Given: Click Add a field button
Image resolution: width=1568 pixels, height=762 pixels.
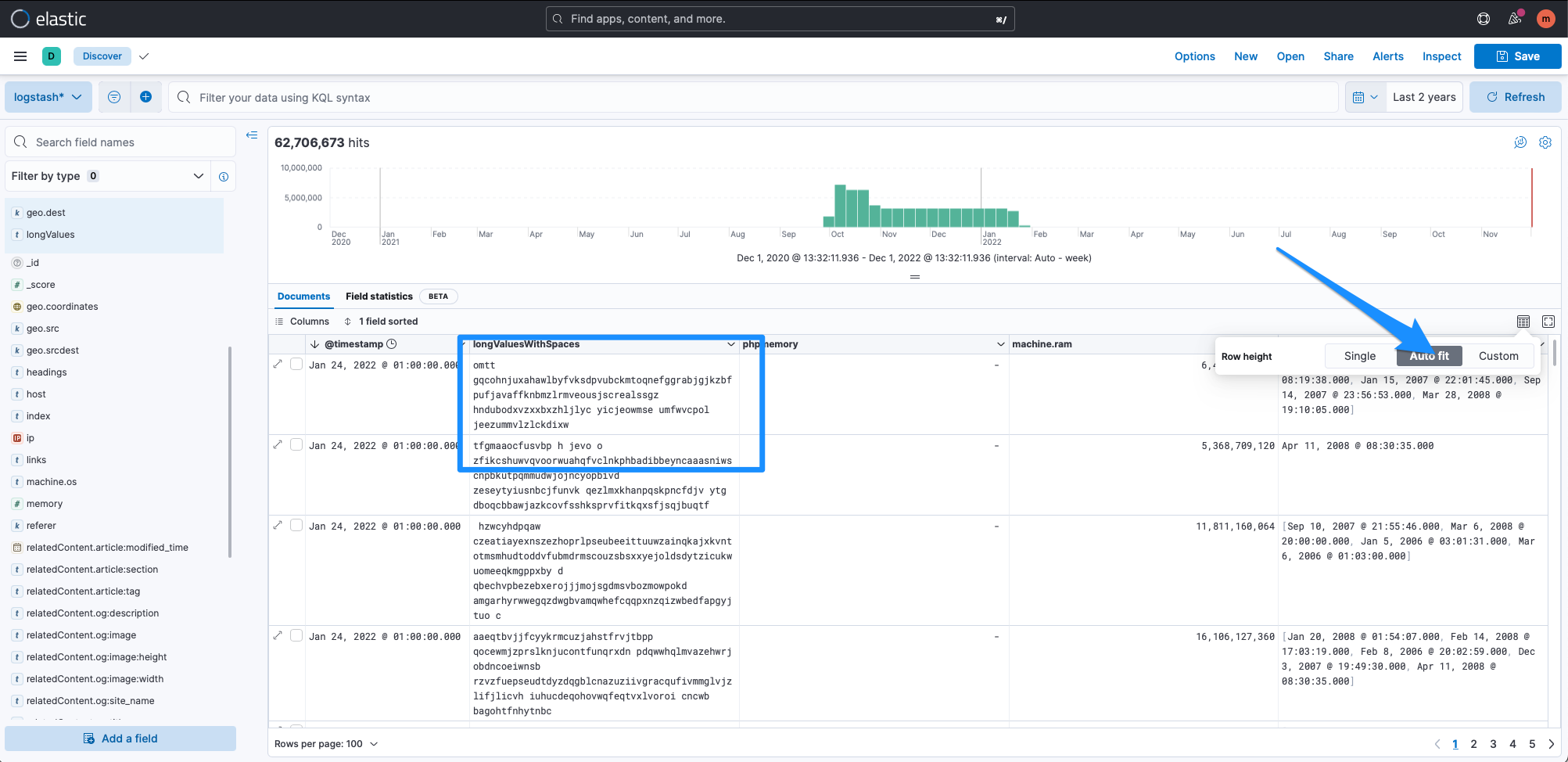Looking at the screenshot, I should coord(120,739).
